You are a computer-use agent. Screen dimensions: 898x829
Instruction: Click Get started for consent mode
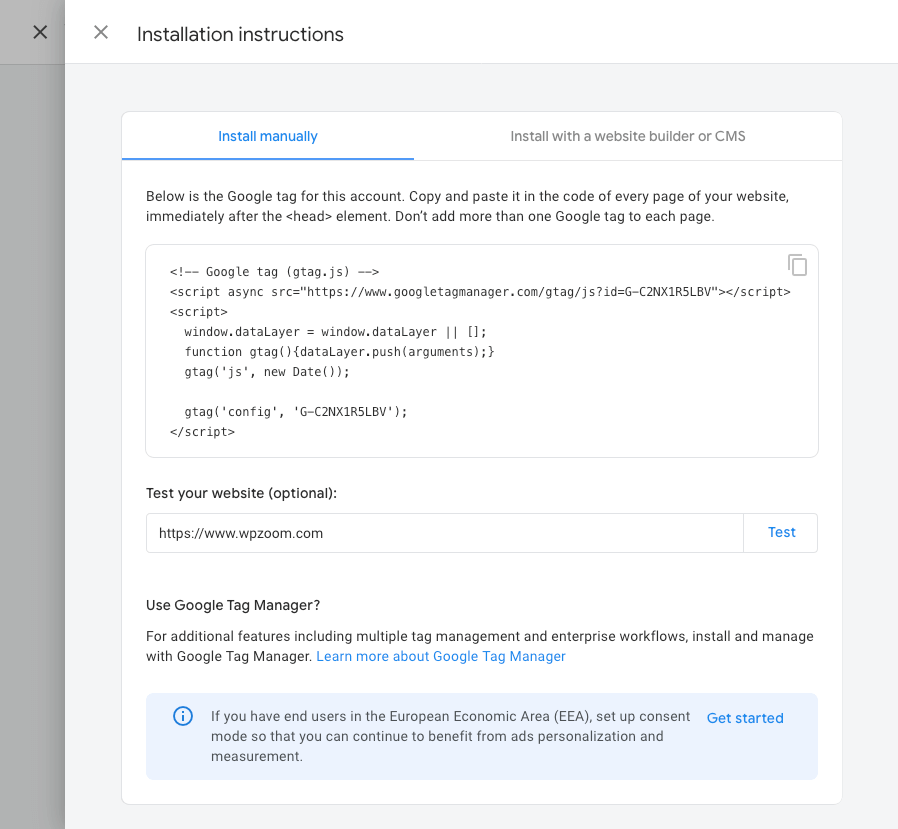click(745, 718)
